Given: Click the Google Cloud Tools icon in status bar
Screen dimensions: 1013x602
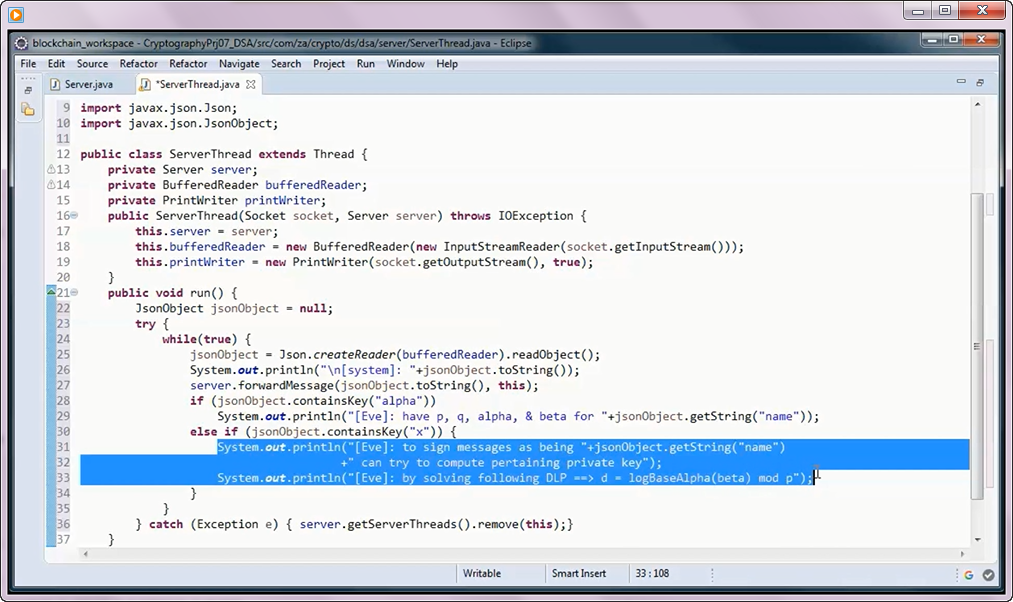Looking at the screenshot, I should tap(968, 574).
